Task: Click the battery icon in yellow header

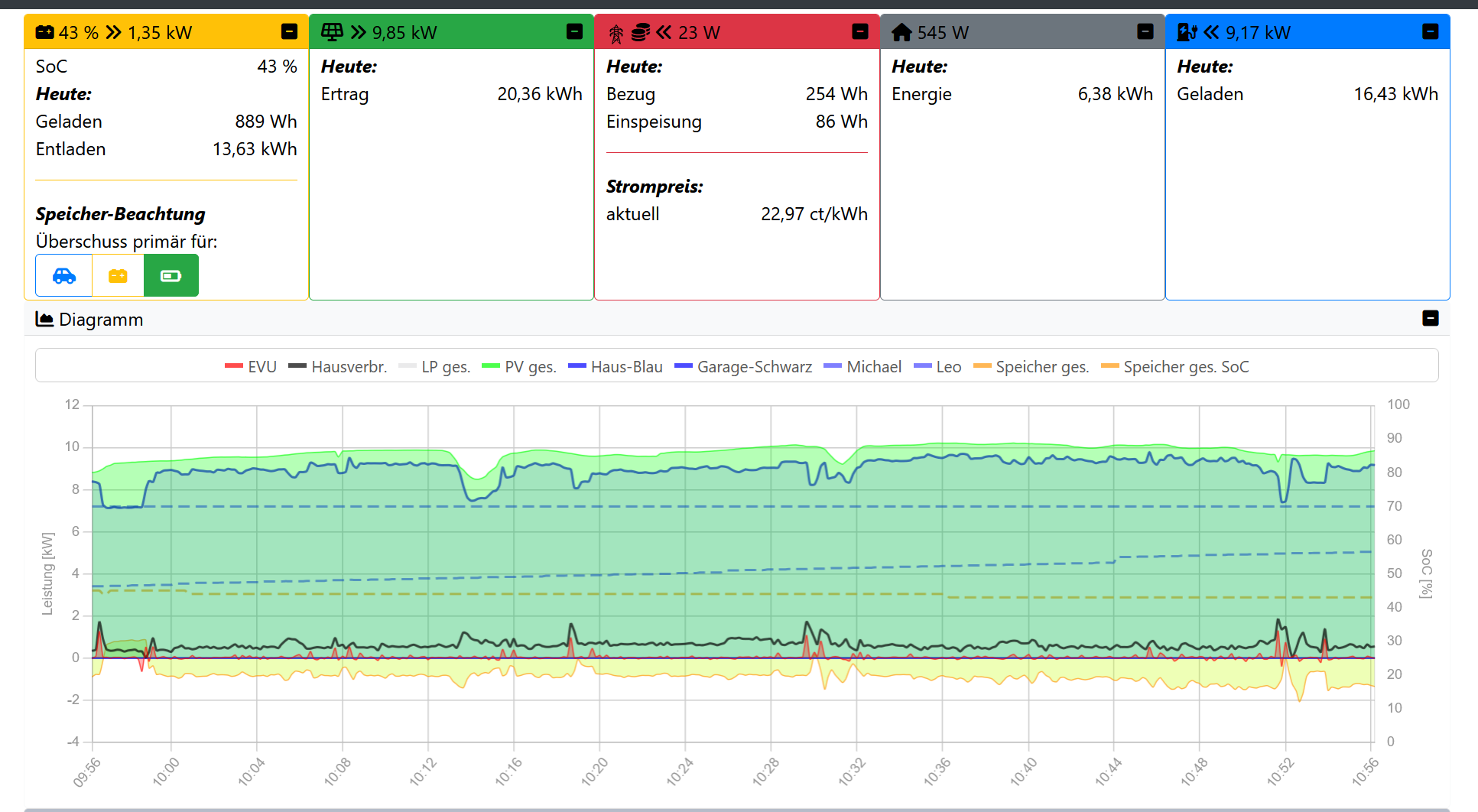Action: (45, 32)
